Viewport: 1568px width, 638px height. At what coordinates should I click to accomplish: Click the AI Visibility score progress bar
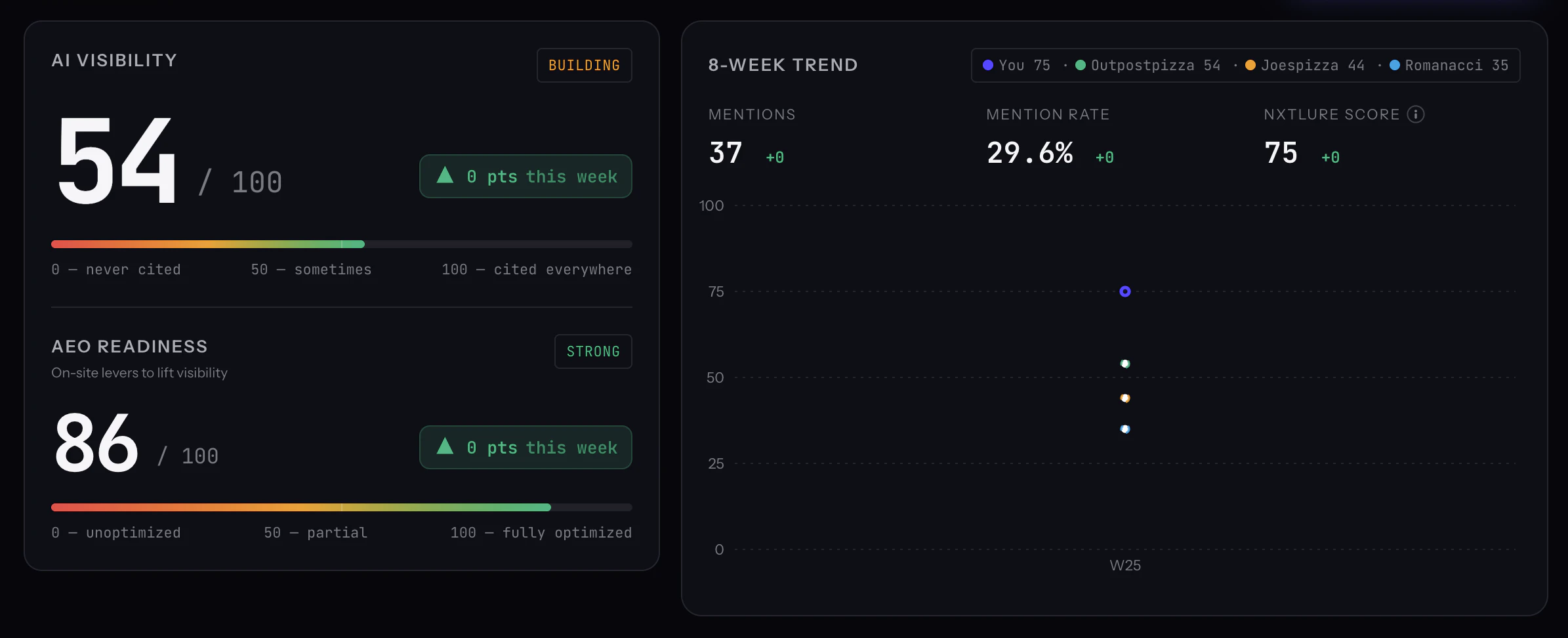point(342,244)
